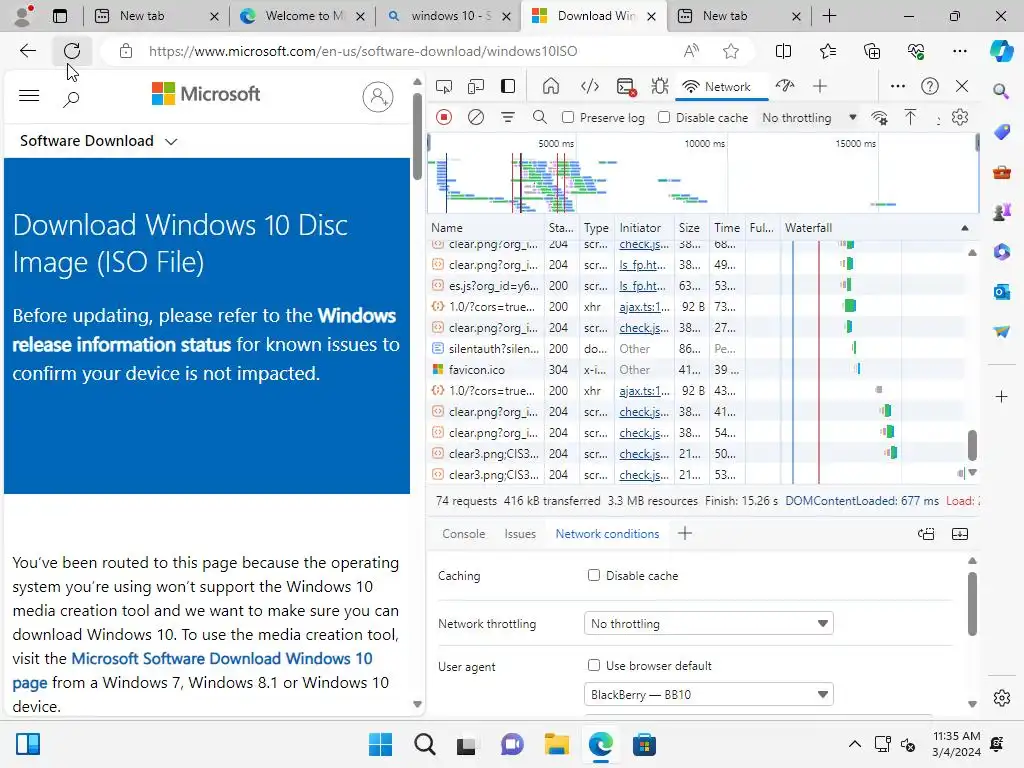The image size is (1024, 768).
Task: Open the network conditions wifi-gear icon
Action: pyautogui.click(x=879, y=118)
